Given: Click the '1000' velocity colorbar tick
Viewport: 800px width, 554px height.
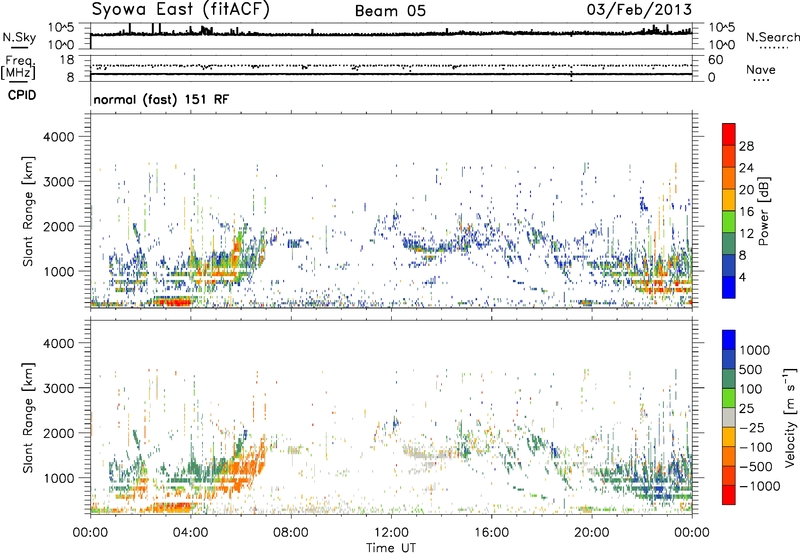Looking at the screenshot, I should point(755,350).
